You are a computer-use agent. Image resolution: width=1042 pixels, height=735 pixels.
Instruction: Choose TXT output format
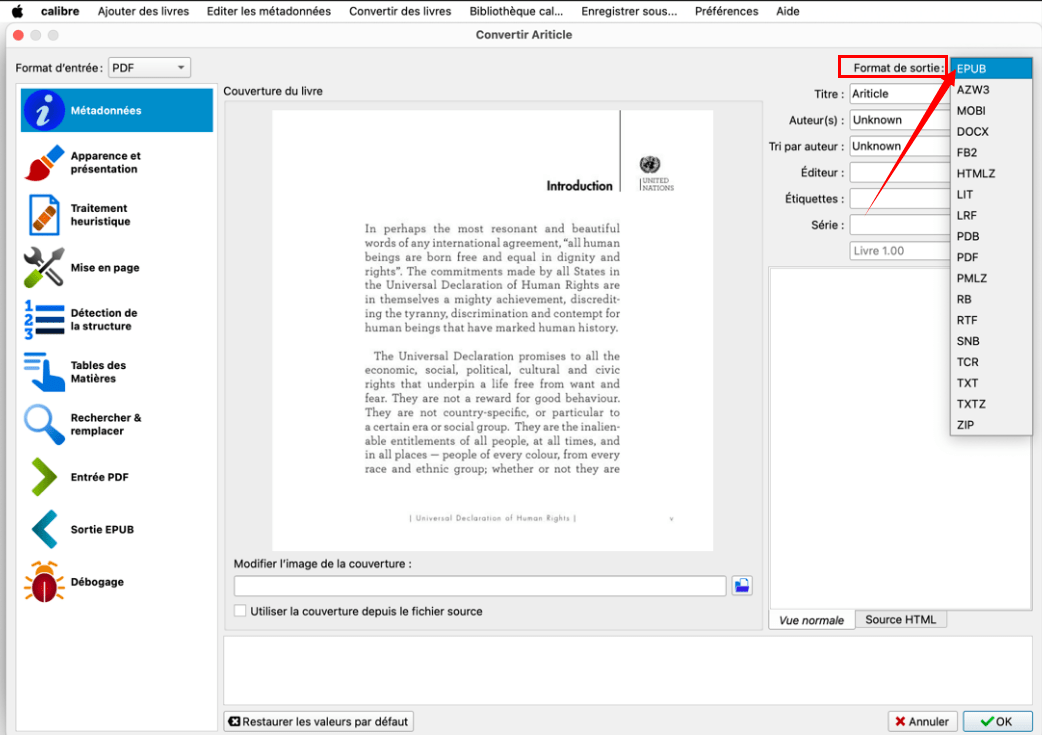click(991, 383)
